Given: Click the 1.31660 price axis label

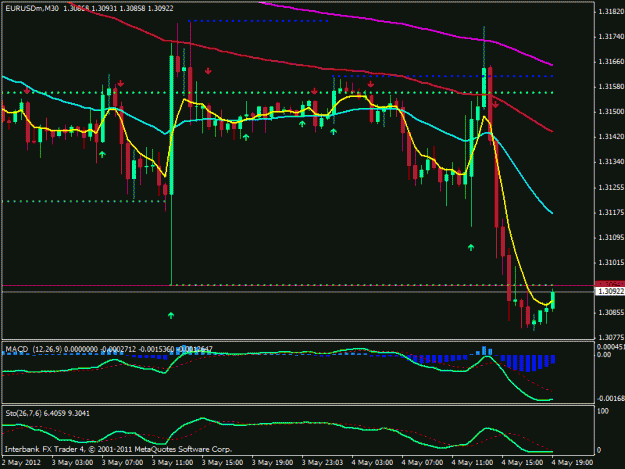Looking at the screenshot, I should pyautogui.click(x=611, y=62).
